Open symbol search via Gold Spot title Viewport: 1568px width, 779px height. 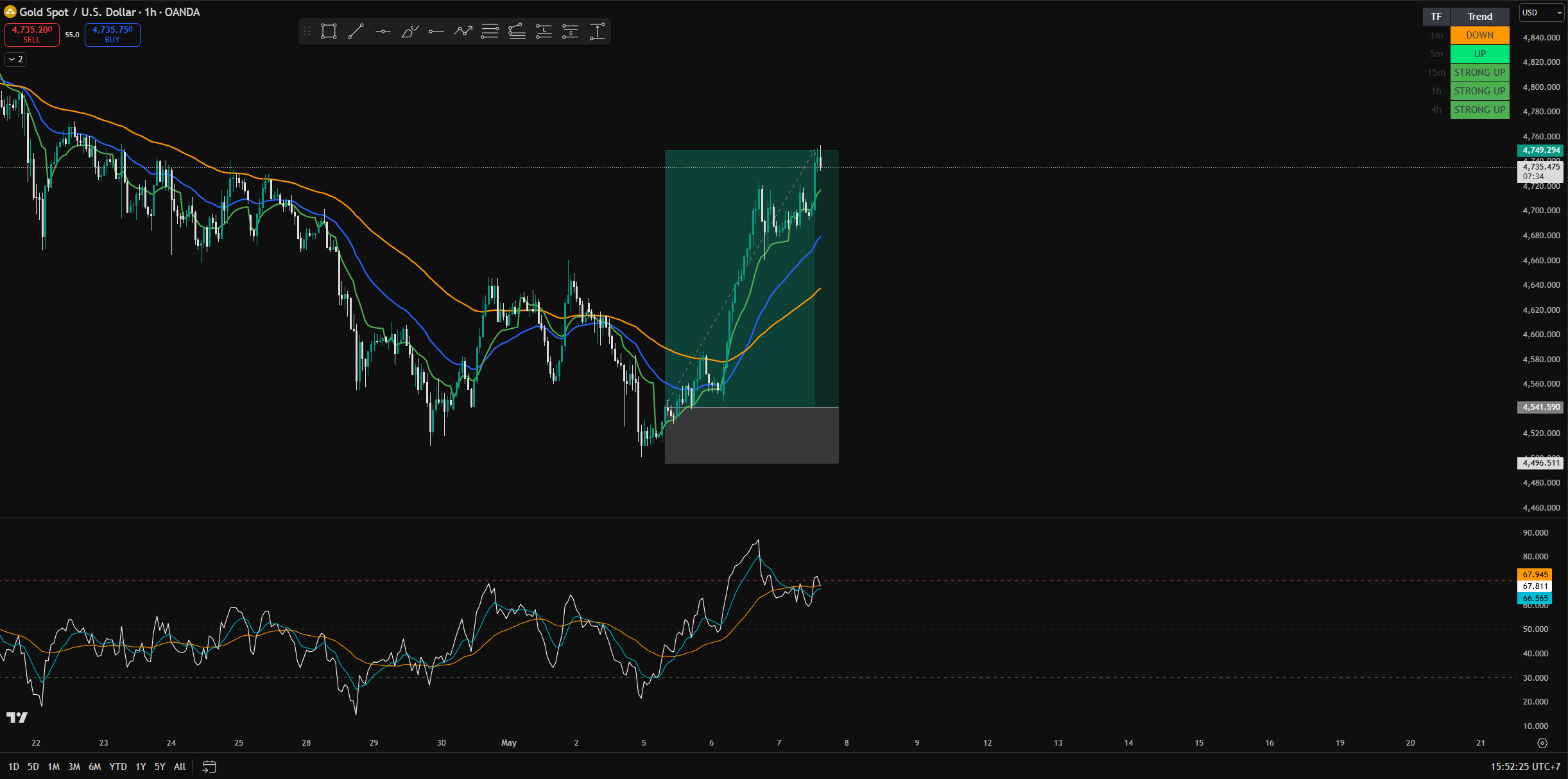[x=110, y=12]
